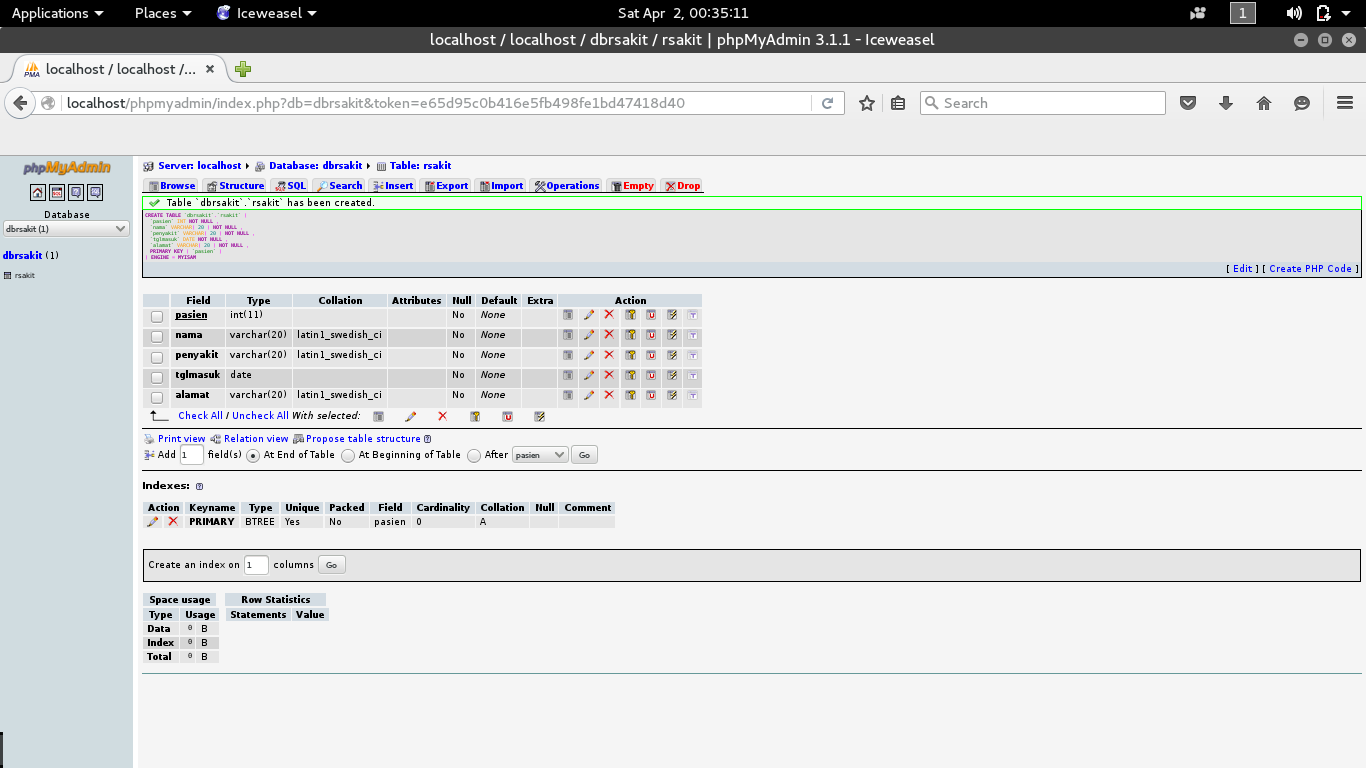Screen dimensions: 1366x768
Task: Set primary key icon on penyakit field
Action: coord(630,355)
